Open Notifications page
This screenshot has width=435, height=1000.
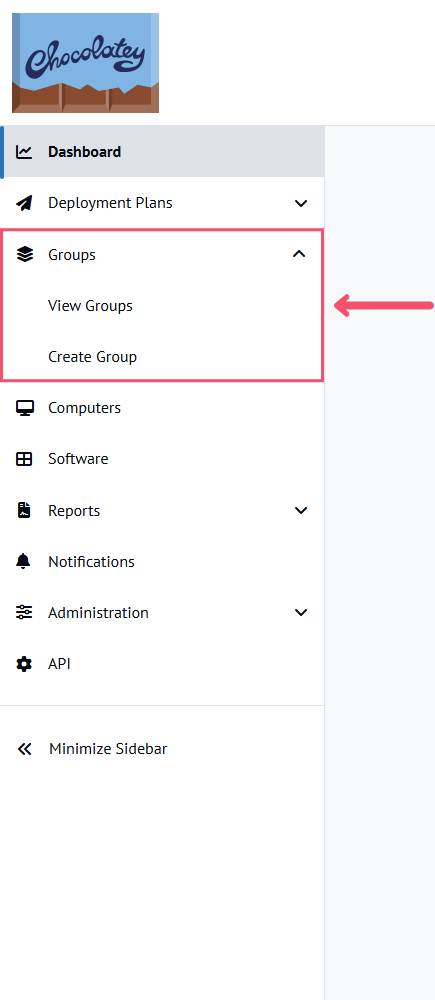(x=91, y=562)
